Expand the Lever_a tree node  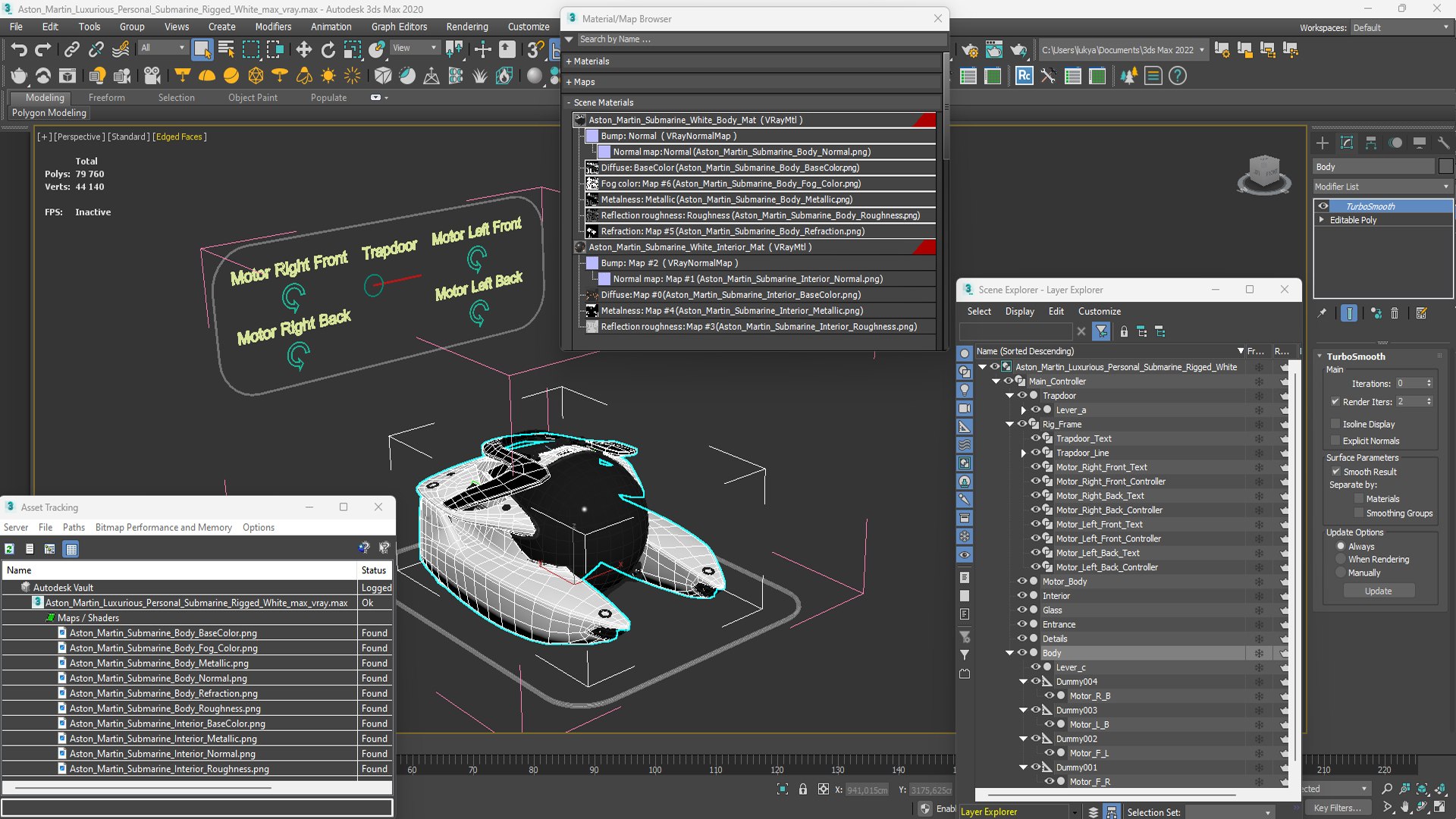pyautogui.click(x=1023, y=410)
